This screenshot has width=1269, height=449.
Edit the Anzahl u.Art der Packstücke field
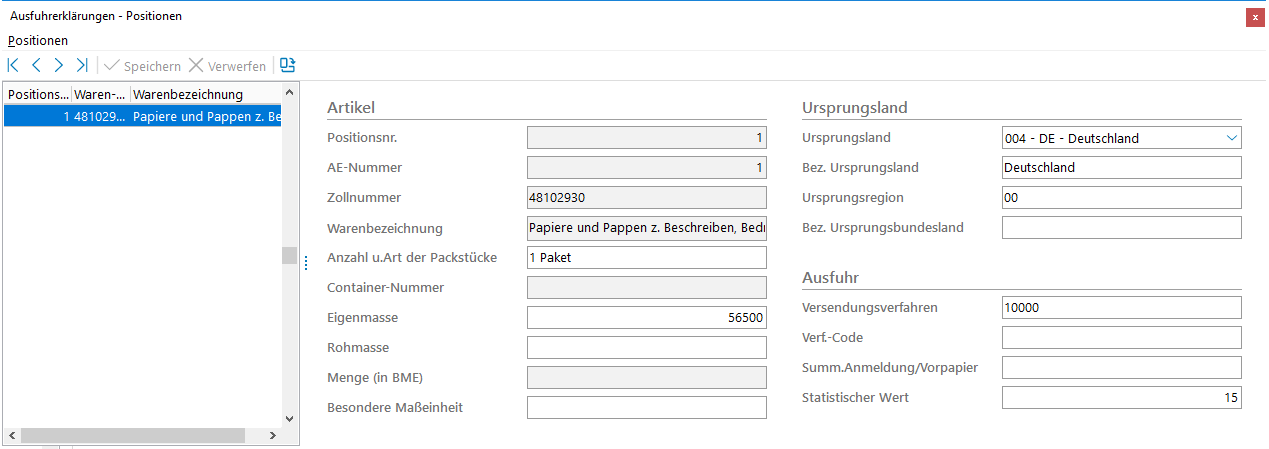pyautogui.click(x=646, y=258)
